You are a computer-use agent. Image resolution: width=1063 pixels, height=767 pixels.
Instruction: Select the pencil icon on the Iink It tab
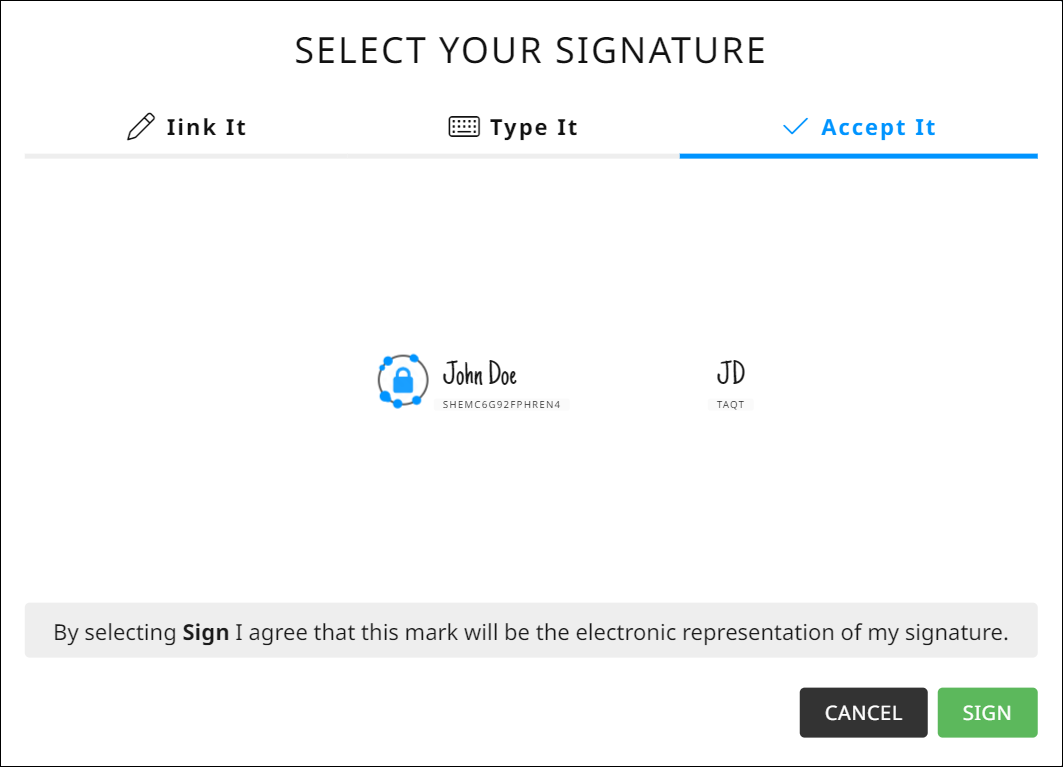pyautogui.click(x=140, y=126)
